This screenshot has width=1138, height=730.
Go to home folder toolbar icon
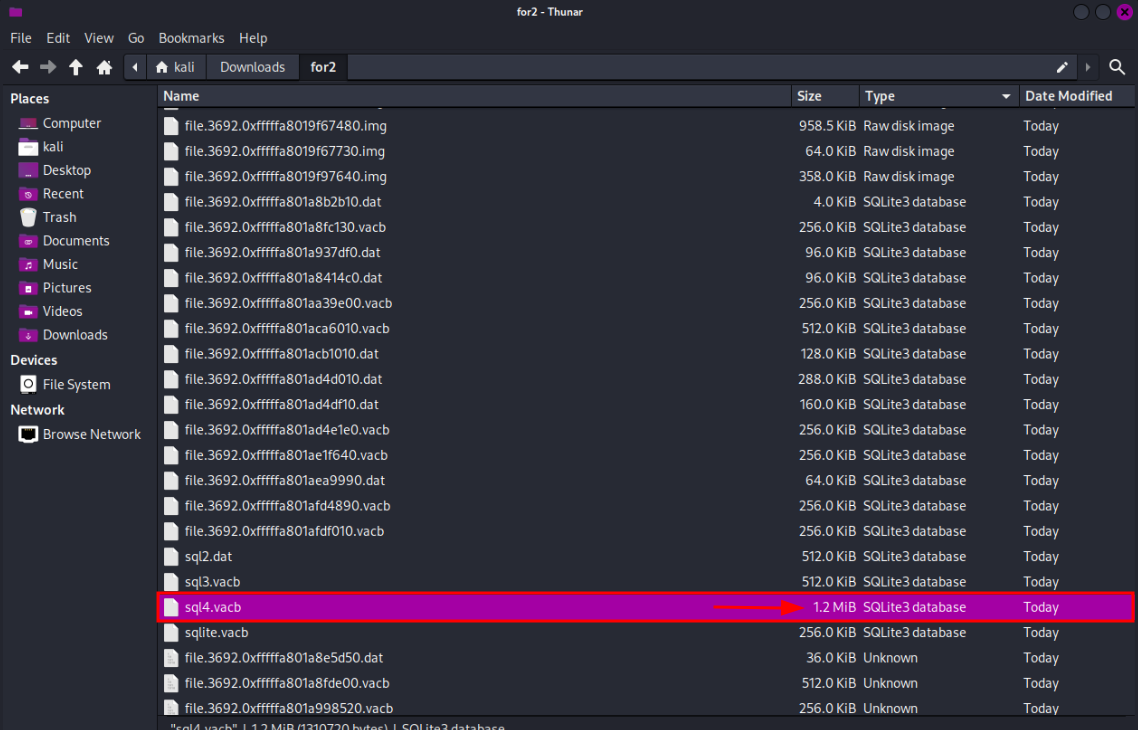coord(105,67)
